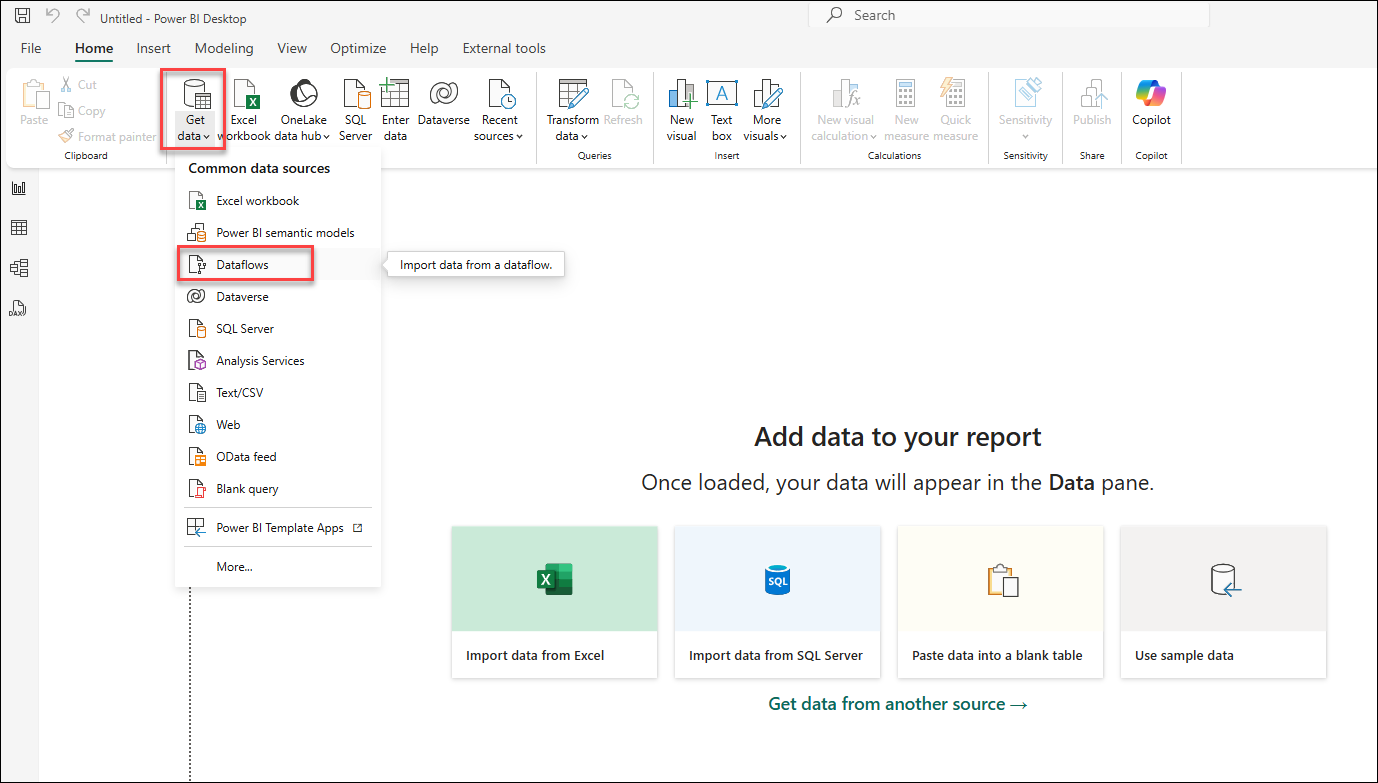Select Dataflows from the data sources menu

(277, 265)
